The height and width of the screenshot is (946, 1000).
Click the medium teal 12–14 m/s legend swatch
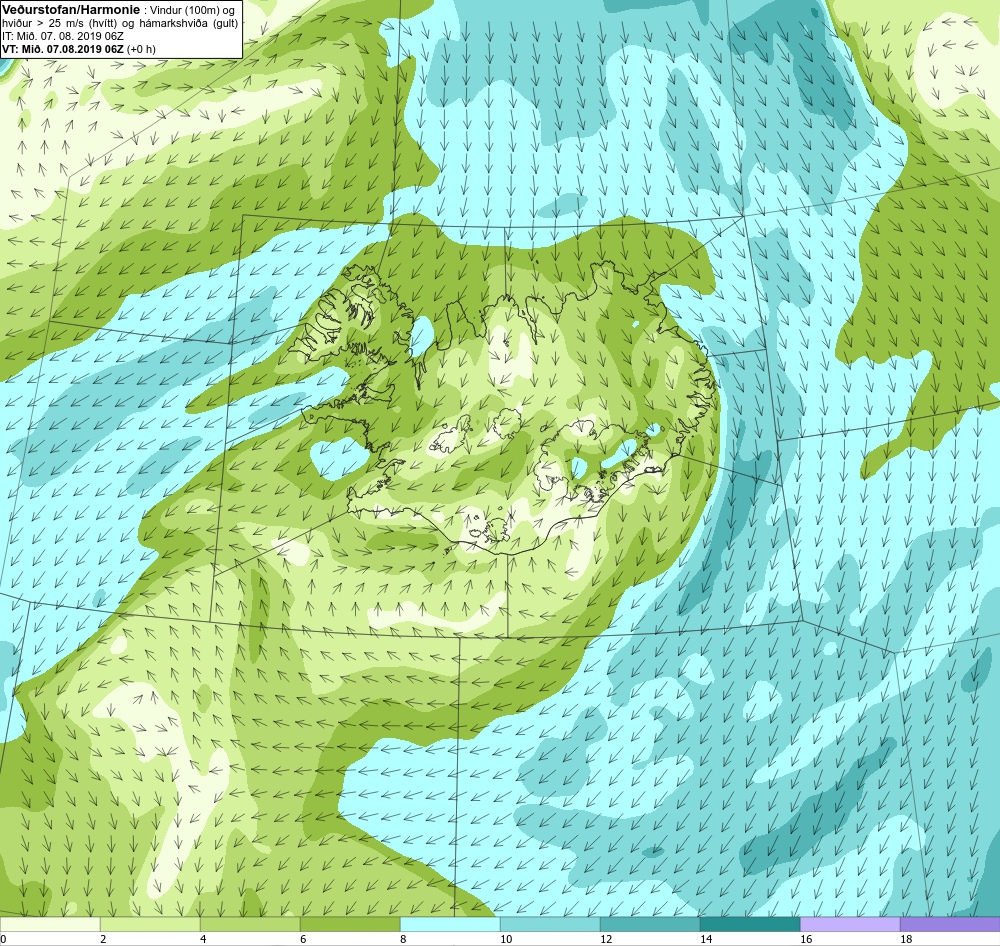[650, 925]
